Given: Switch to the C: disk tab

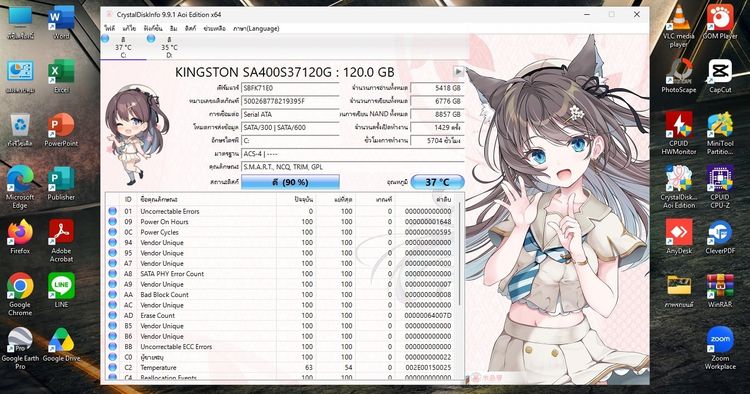Looking at the screenshot, I should [123, 47].
